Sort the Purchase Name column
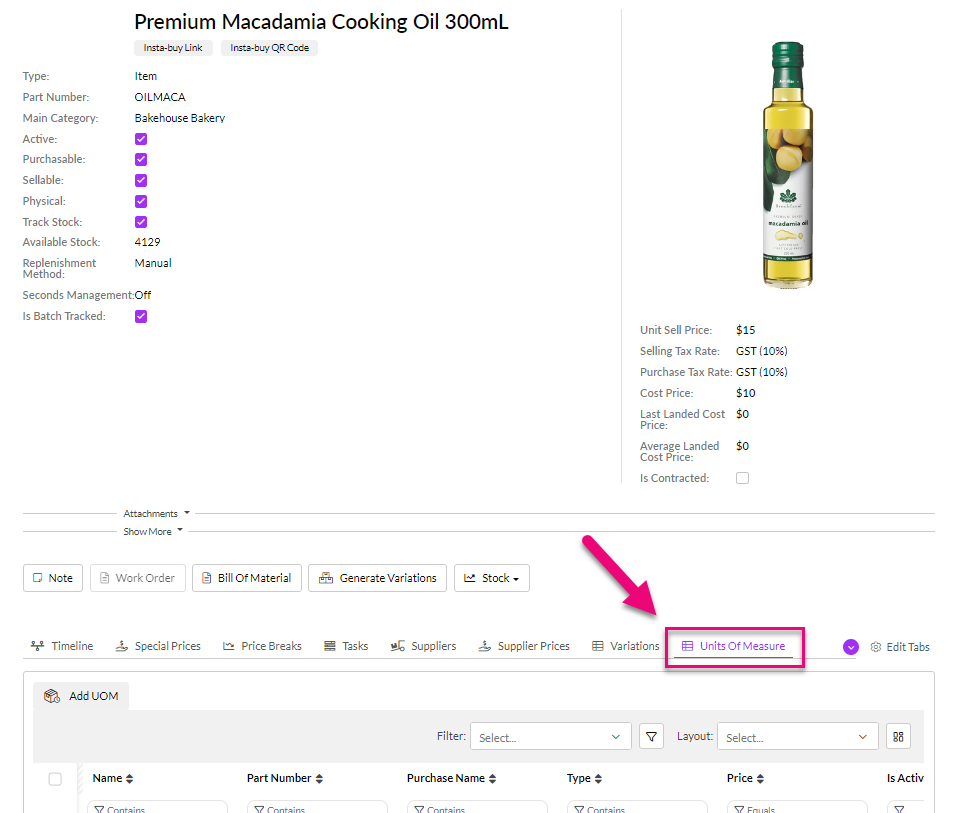The width and height of the screenshot is (955, 813). 493,779
